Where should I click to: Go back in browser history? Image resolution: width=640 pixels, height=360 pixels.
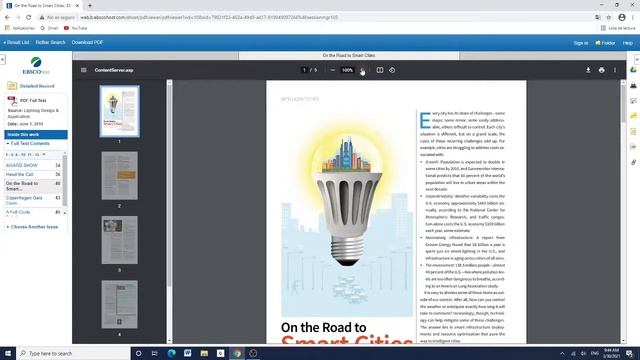click(7, 18)
